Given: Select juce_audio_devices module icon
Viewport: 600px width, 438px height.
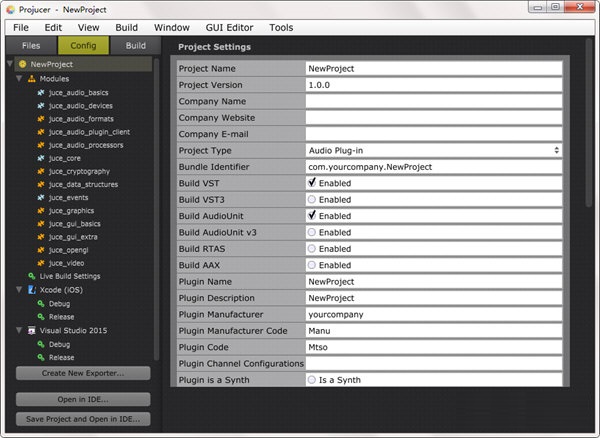Looking at the screenshot, I should pyautogui.click(x=41, y=106).
